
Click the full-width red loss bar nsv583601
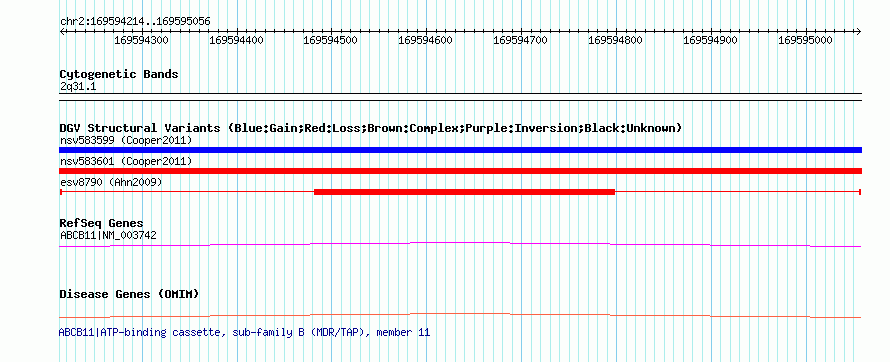point(460,171)
